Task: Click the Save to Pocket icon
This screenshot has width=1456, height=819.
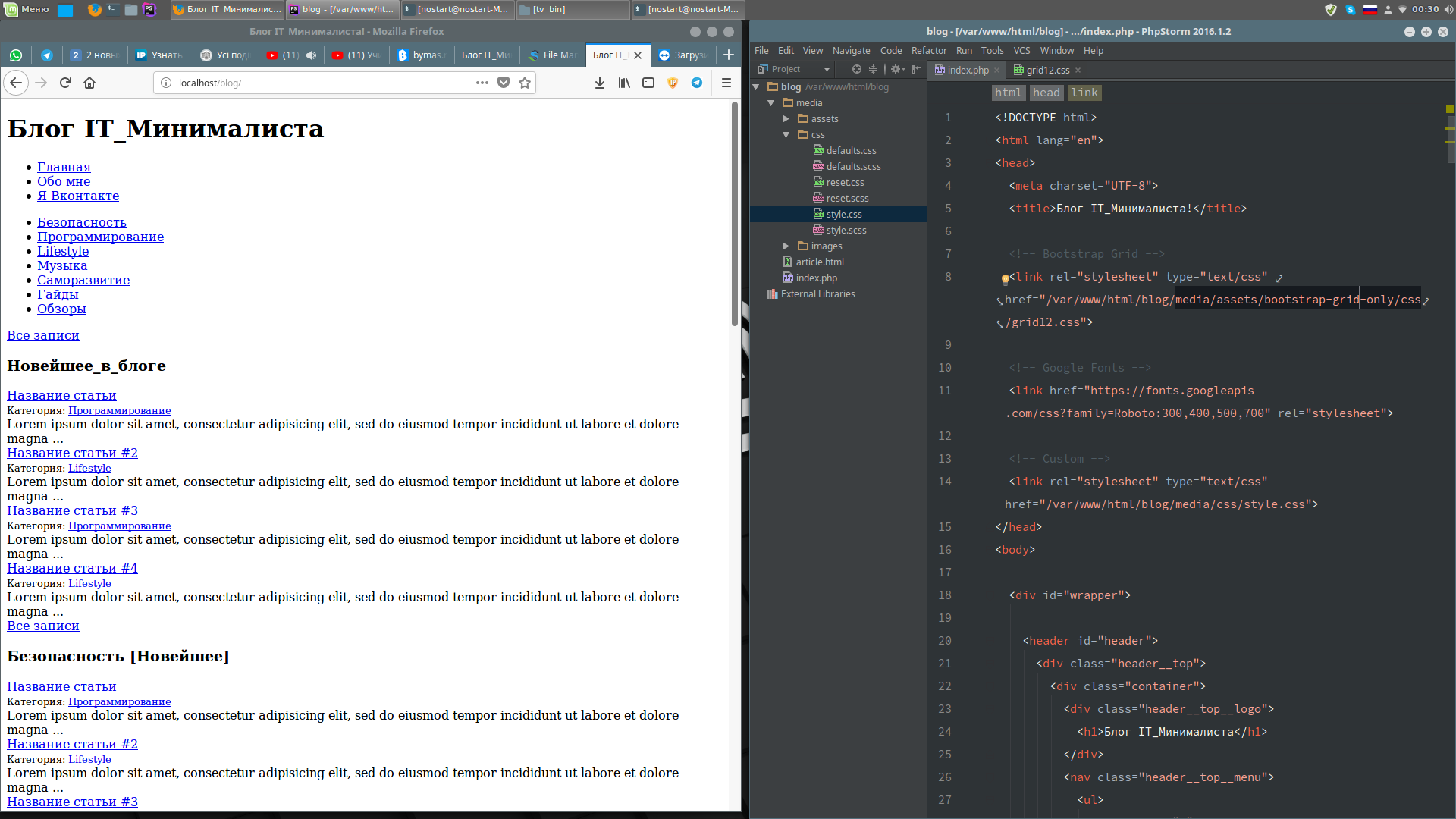Action: pos(504,83)
